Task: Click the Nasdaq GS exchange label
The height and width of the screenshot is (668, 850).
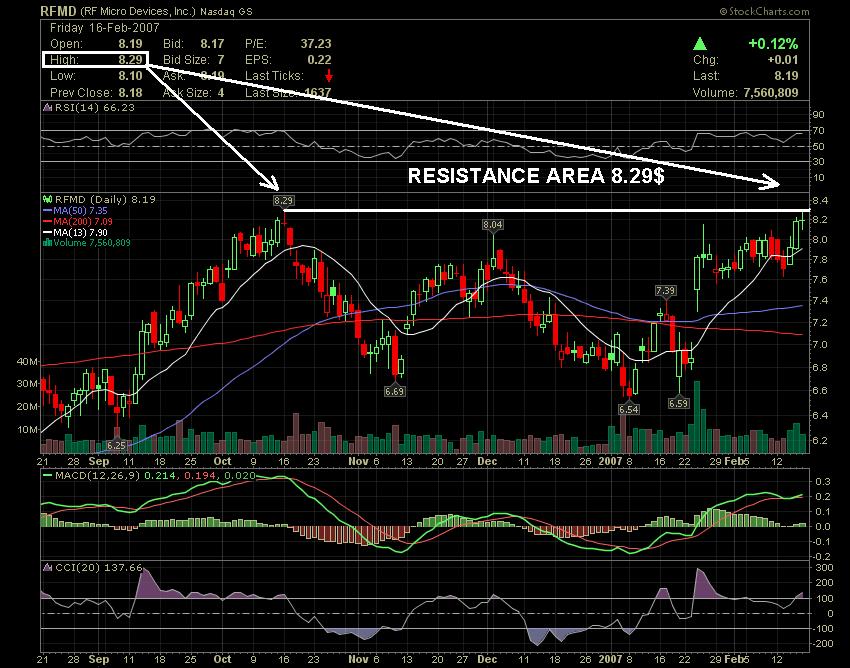Action: [x=226, y=11]
